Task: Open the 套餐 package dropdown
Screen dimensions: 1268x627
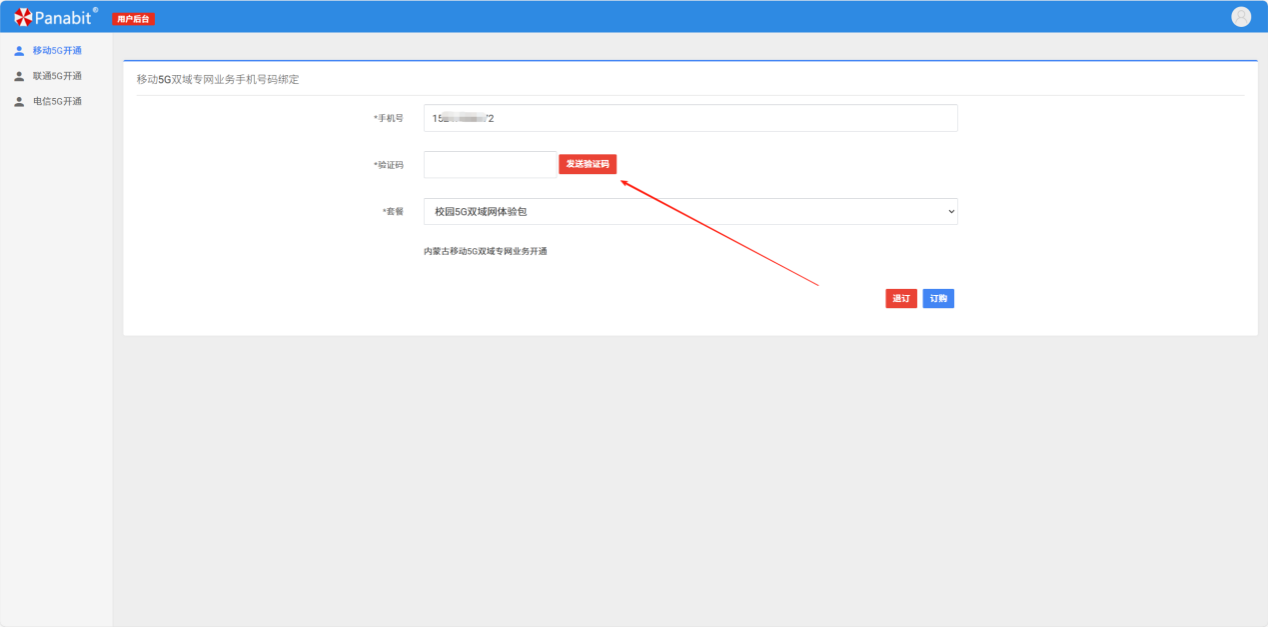Action: point(690,212)
